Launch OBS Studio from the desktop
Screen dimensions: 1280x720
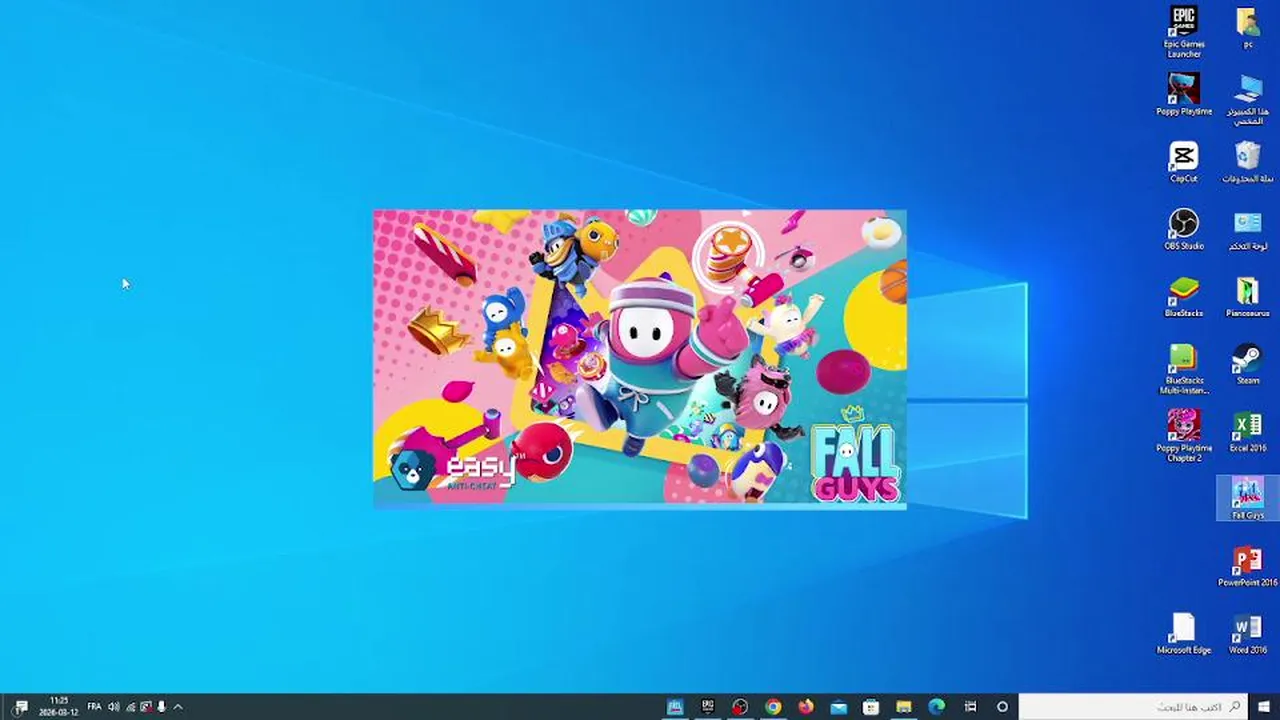[x=1184, y=229]
